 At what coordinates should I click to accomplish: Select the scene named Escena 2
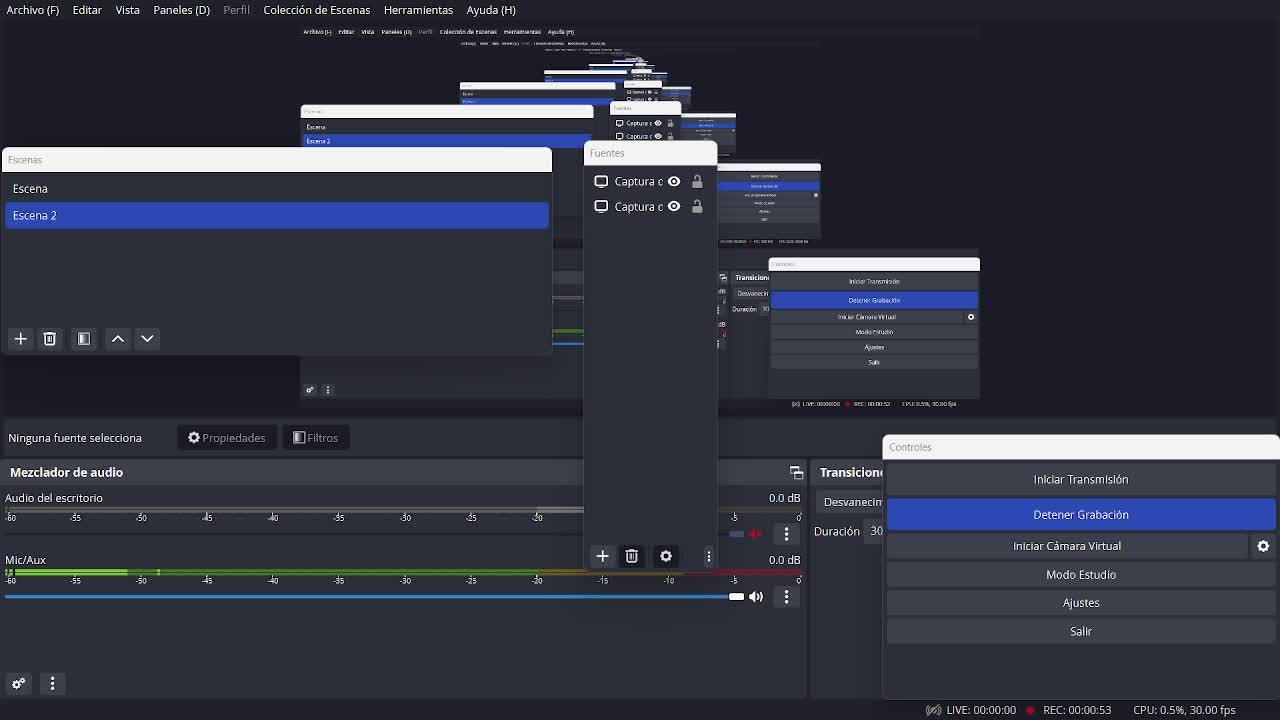coord(277,216)
